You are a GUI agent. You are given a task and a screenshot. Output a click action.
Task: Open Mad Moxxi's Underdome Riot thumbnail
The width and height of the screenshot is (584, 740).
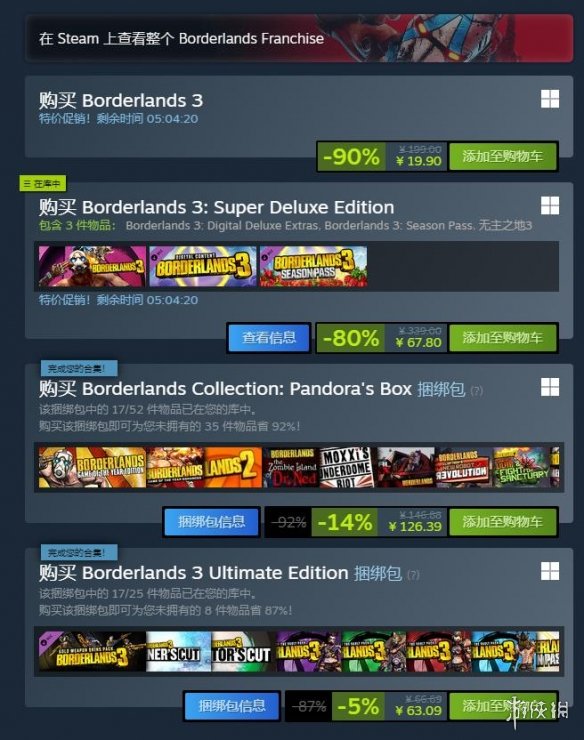(x=347, y=467)
